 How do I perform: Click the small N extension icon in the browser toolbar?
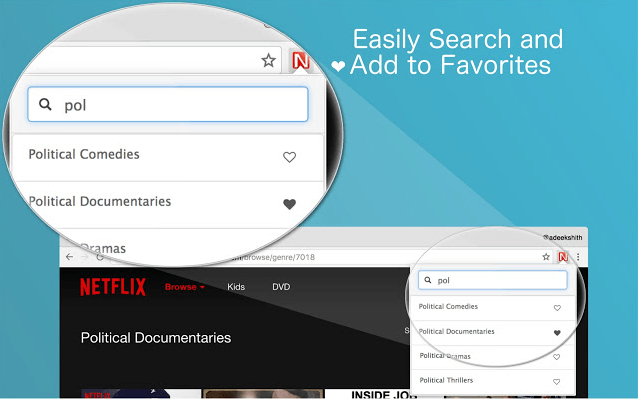[563, 257]
